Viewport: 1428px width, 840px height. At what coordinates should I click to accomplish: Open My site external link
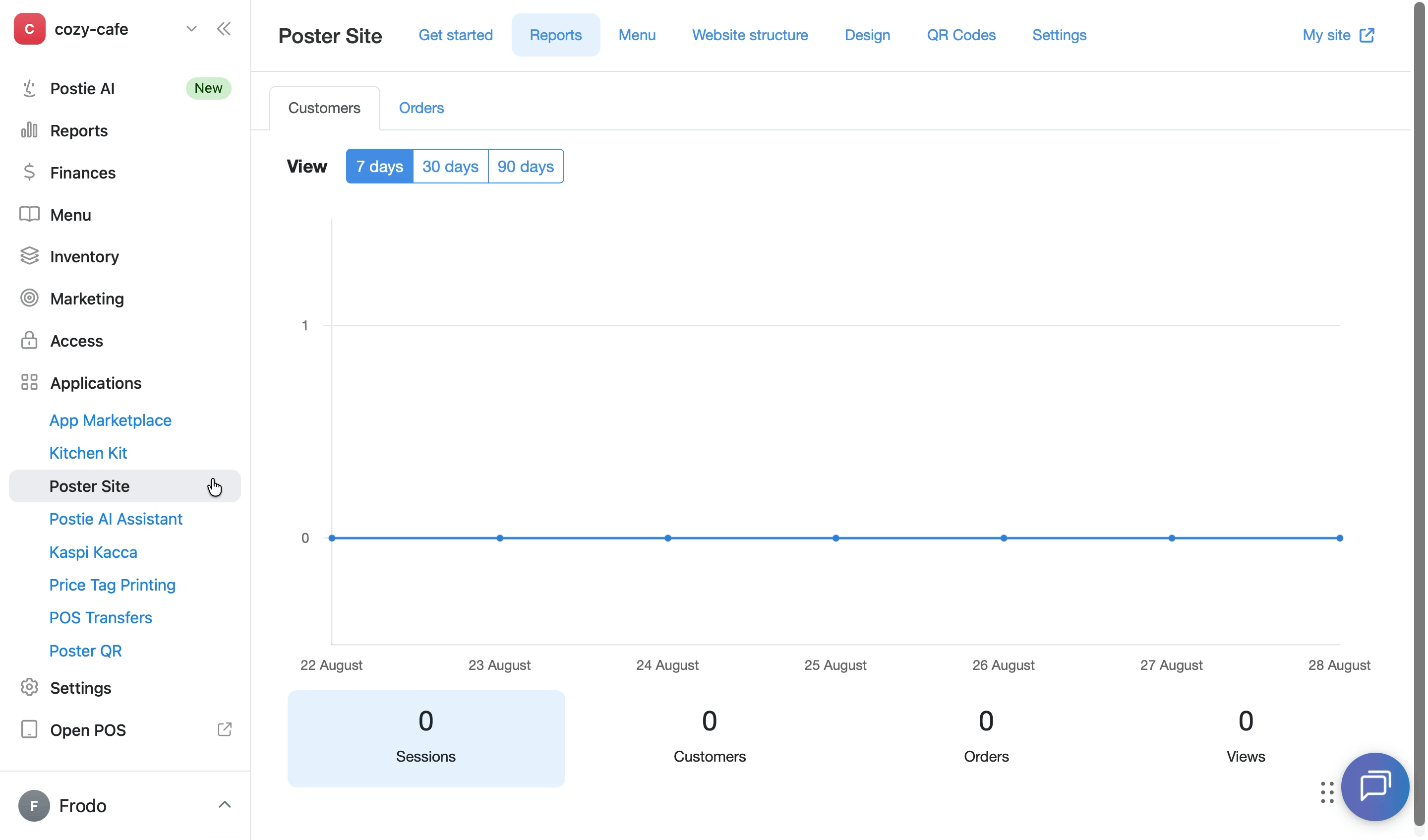(x=1338, y=35)
